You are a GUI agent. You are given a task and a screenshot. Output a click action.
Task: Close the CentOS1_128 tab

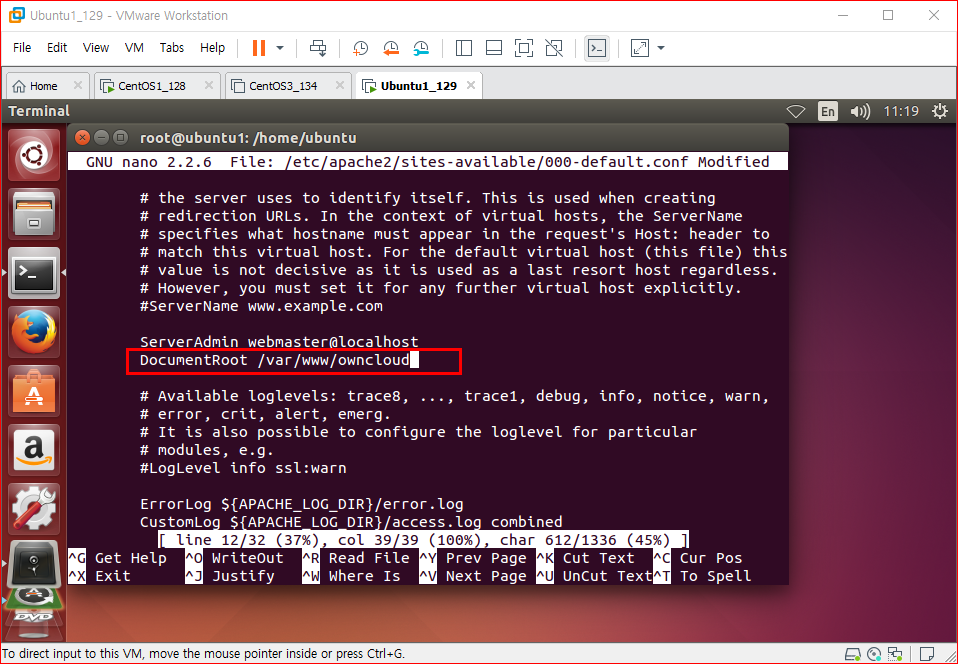(x=208, y=86)
